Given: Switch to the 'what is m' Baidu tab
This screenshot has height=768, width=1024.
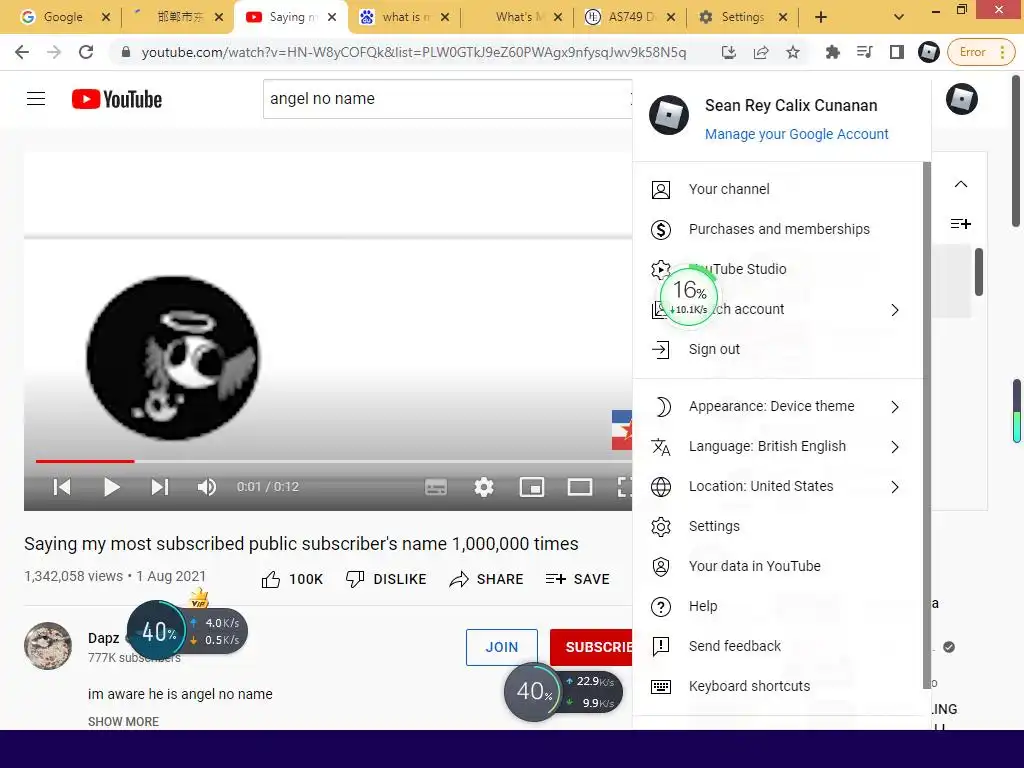Looking at the screenshot, I should point(406,17).
